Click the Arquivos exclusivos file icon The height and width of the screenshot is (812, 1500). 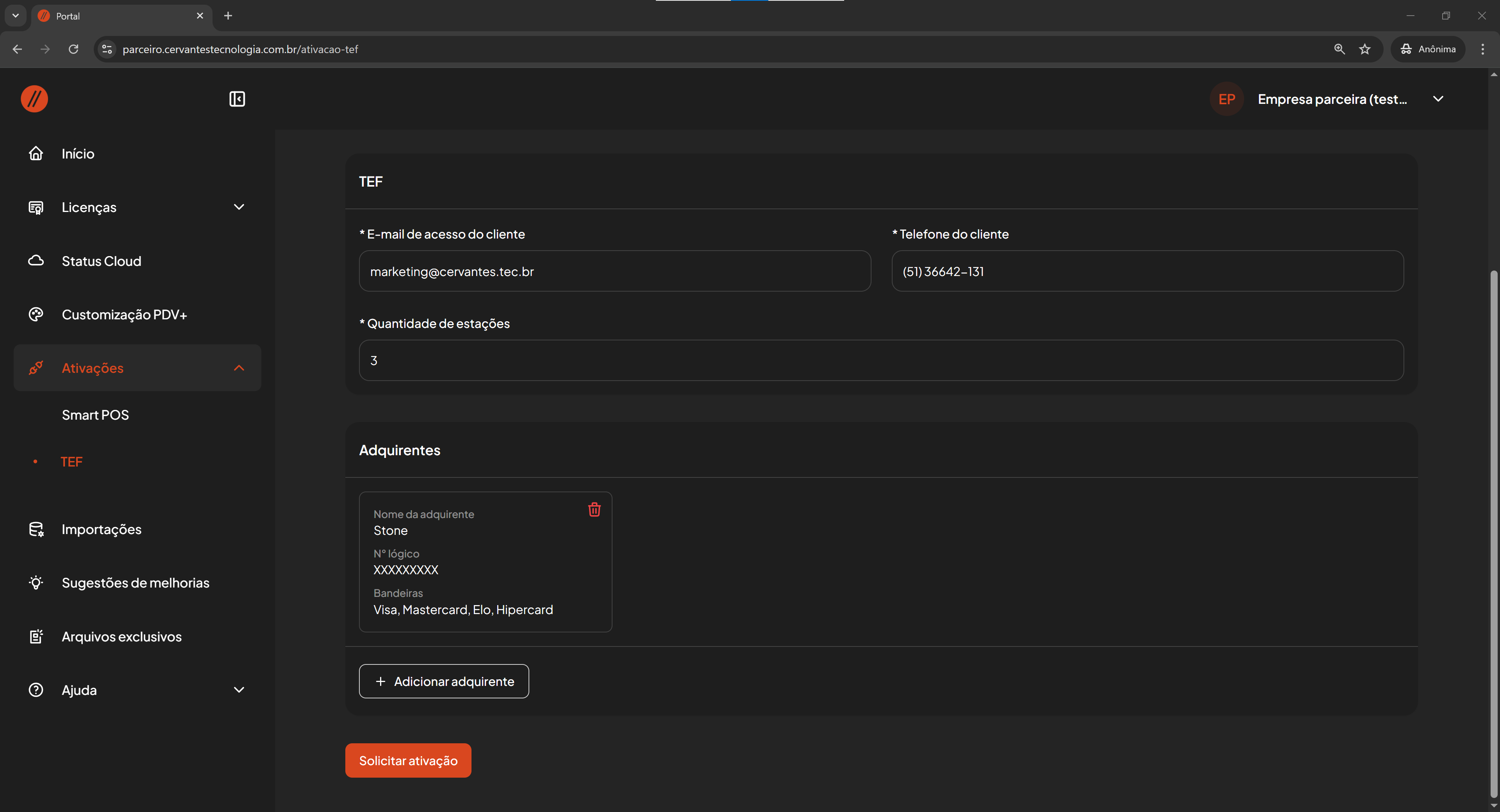[36, 636]
